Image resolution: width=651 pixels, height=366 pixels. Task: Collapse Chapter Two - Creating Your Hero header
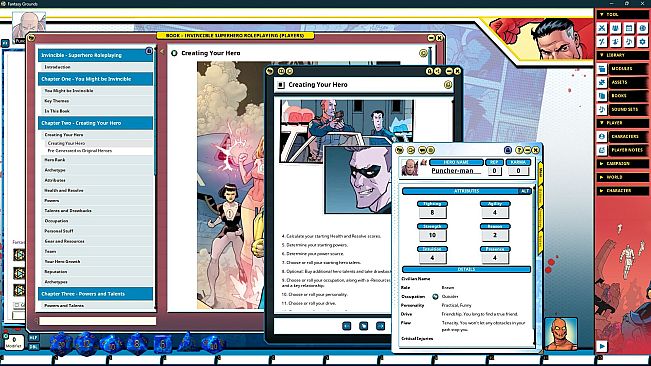pos(95,123)
